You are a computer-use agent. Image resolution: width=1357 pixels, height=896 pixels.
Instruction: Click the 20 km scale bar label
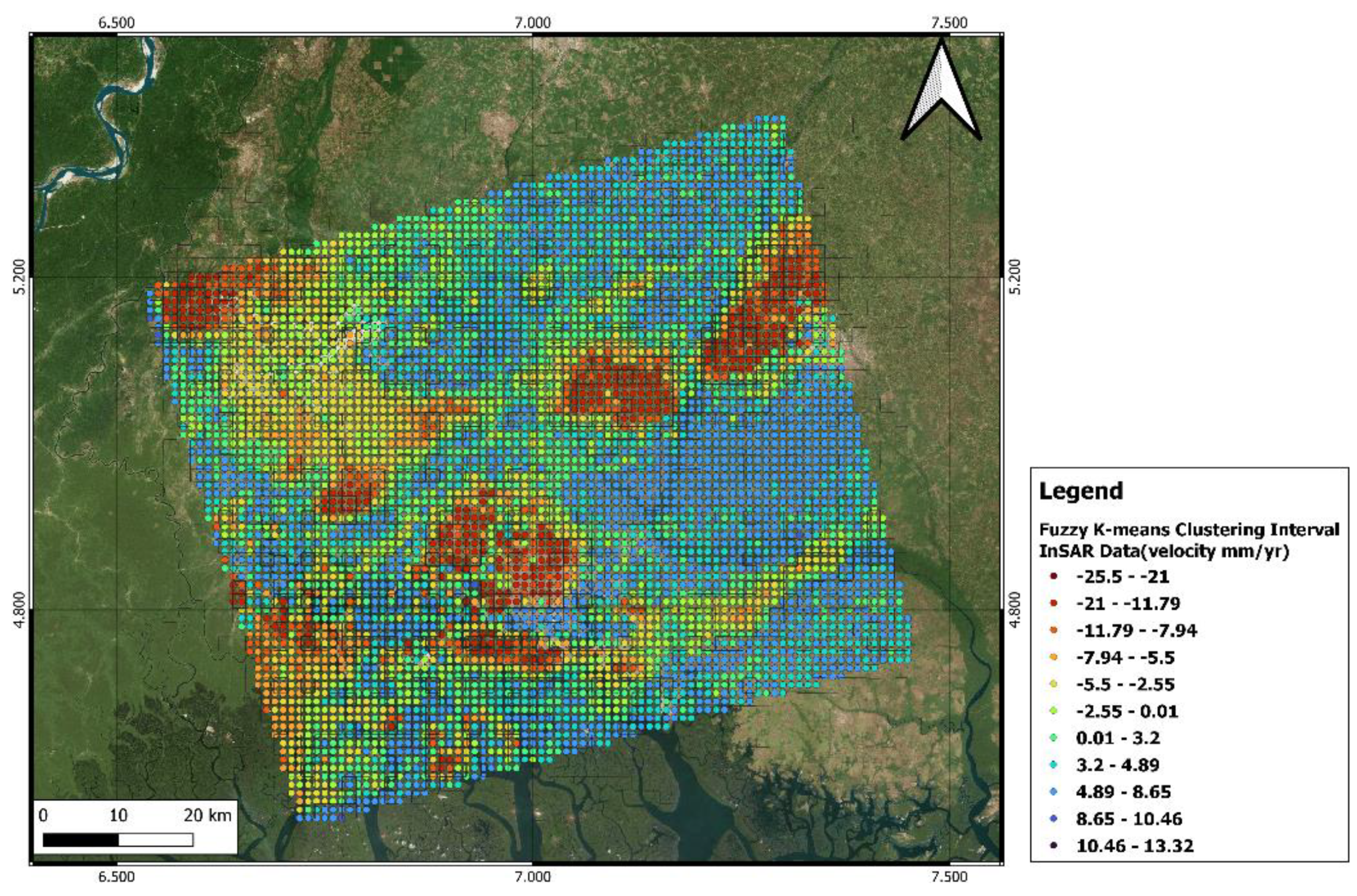pyautogui.click(x=208, y=816)
